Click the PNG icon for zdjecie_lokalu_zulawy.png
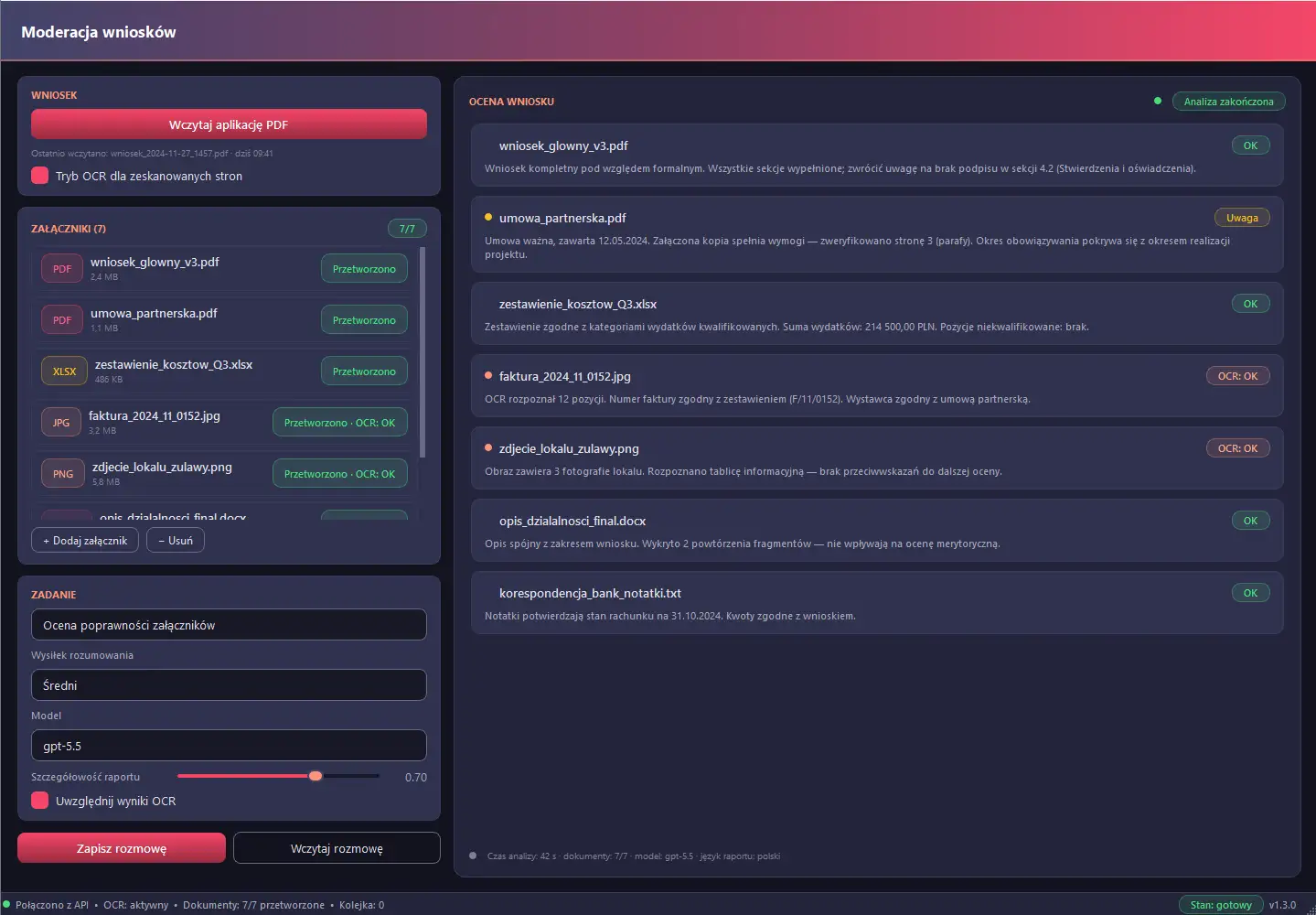Image resolution: width=1316 pixels, height=915 pixels. click(63, 474)
